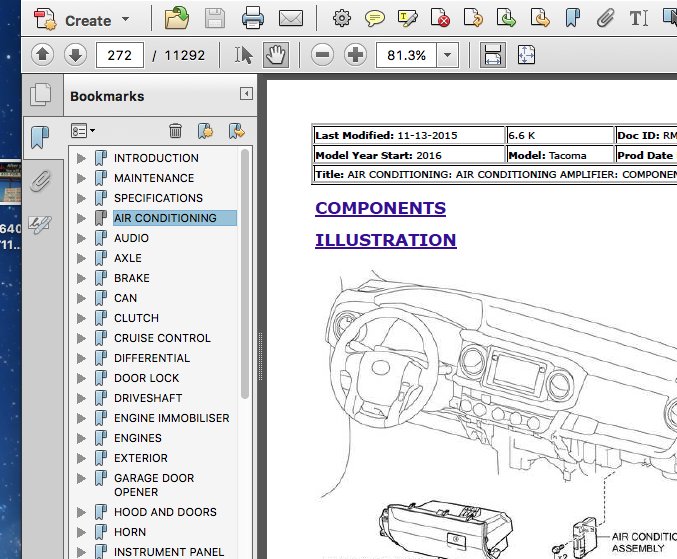Toggle fit one full page icon
This screenshot has width=677, height=559.
coord(526,55)
